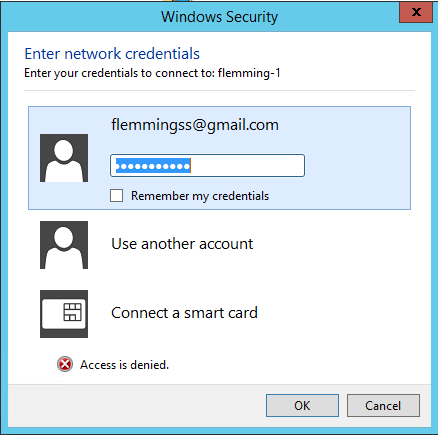
Task: Close the Windows Security dialog
Action: [x=416, y=12]
